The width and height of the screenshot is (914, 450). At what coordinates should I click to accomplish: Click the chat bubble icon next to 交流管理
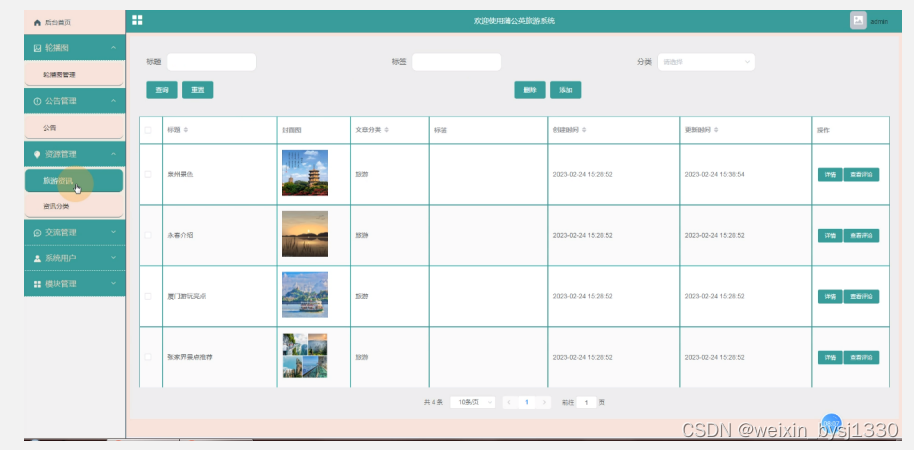(x=37, y=233)
